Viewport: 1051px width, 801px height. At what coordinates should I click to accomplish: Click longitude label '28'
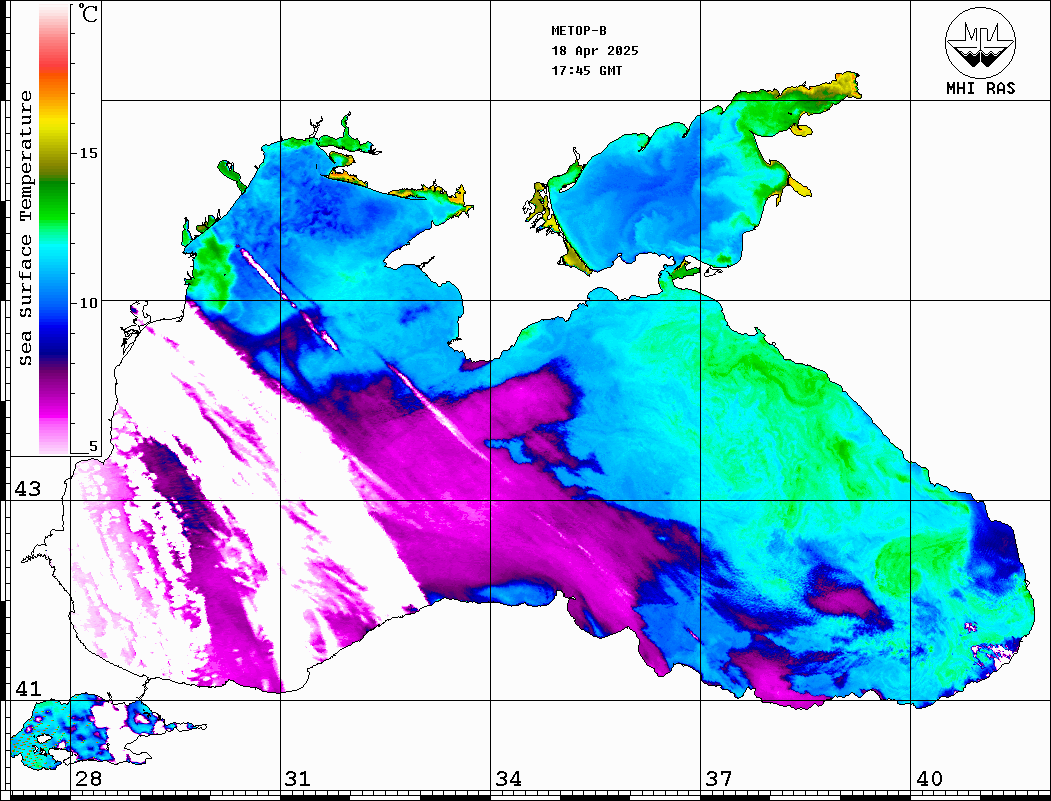88,778
